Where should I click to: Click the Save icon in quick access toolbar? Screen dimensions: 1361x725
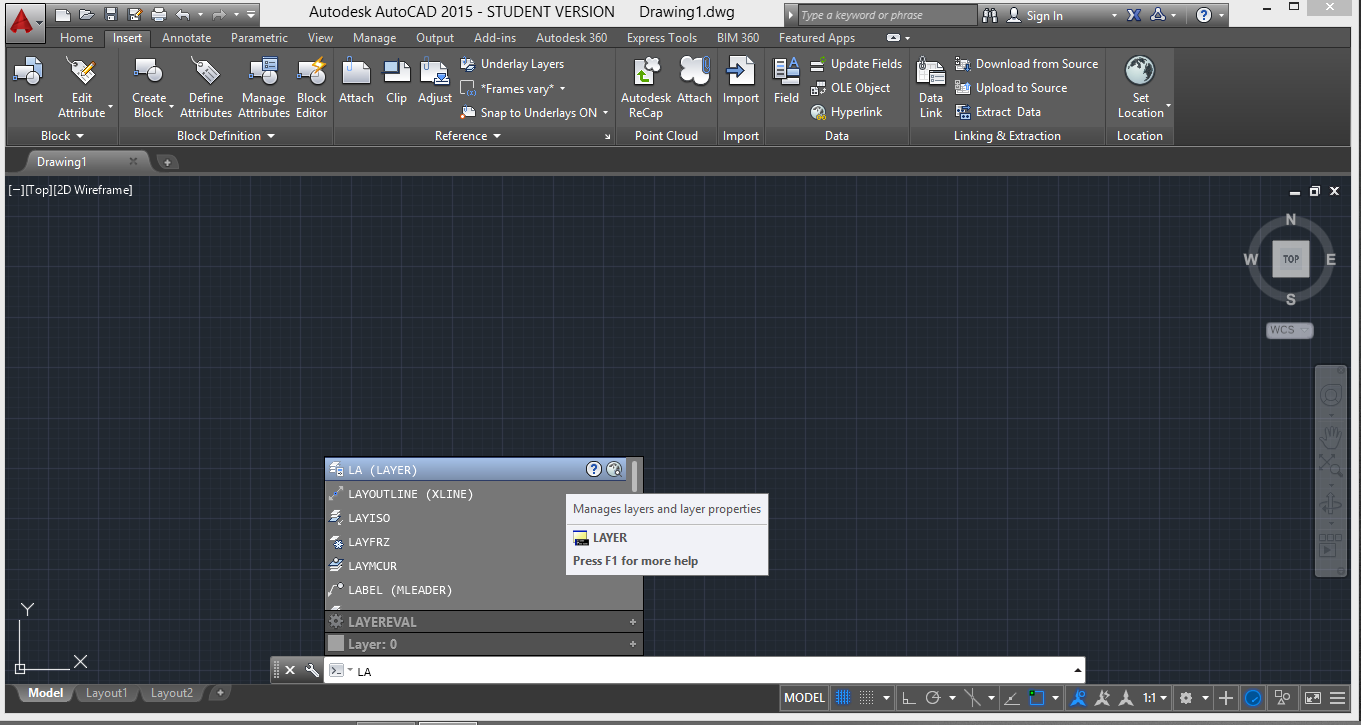tap(111, 14)
